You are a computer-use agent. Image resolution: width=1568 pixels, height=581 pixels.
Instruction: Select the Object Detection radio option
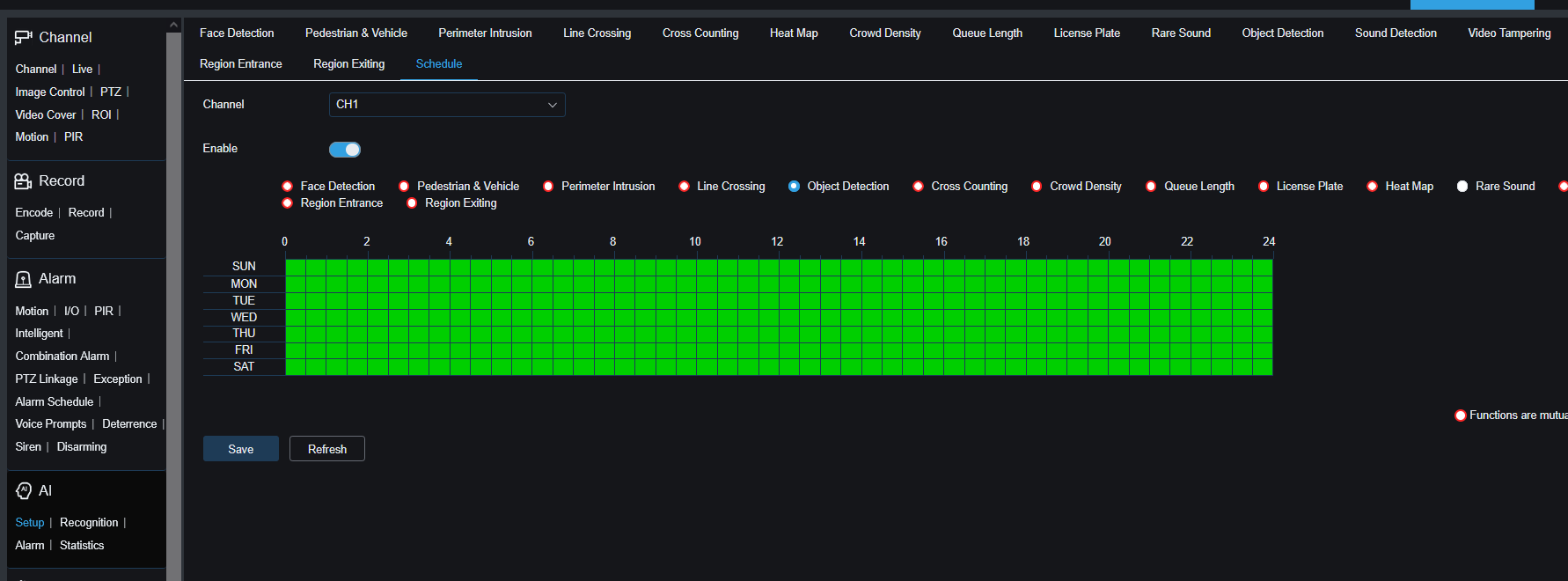(794, 187)
